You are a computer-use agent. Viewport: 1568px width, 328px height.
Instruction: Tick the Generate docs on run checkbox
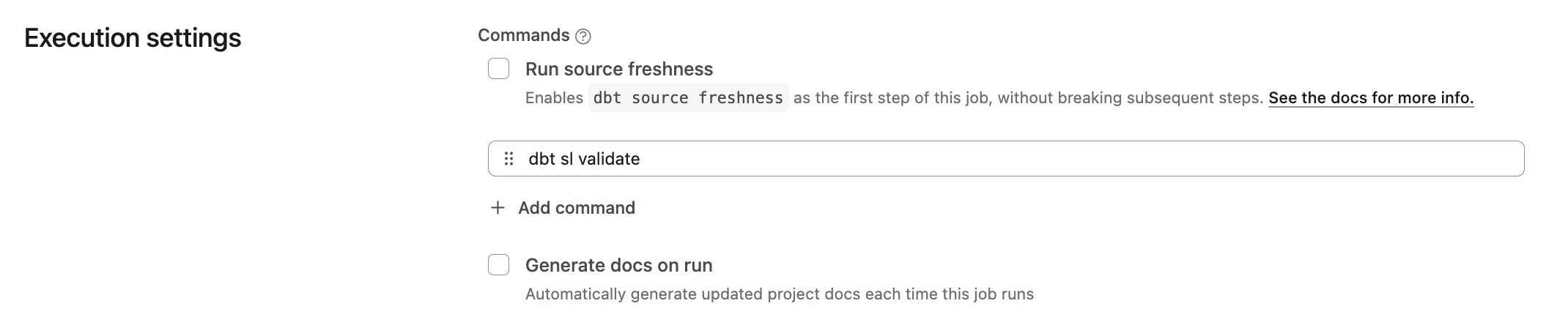click(499, 265)
